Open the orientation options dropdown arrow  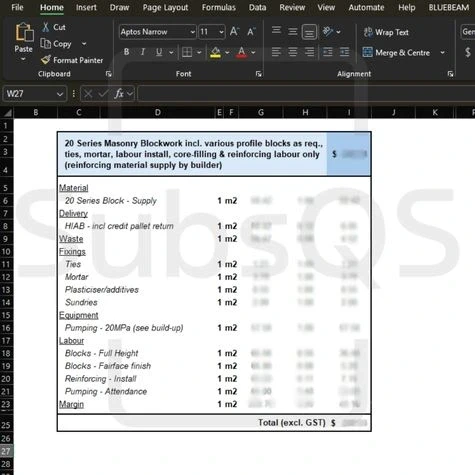pos(338,32)
